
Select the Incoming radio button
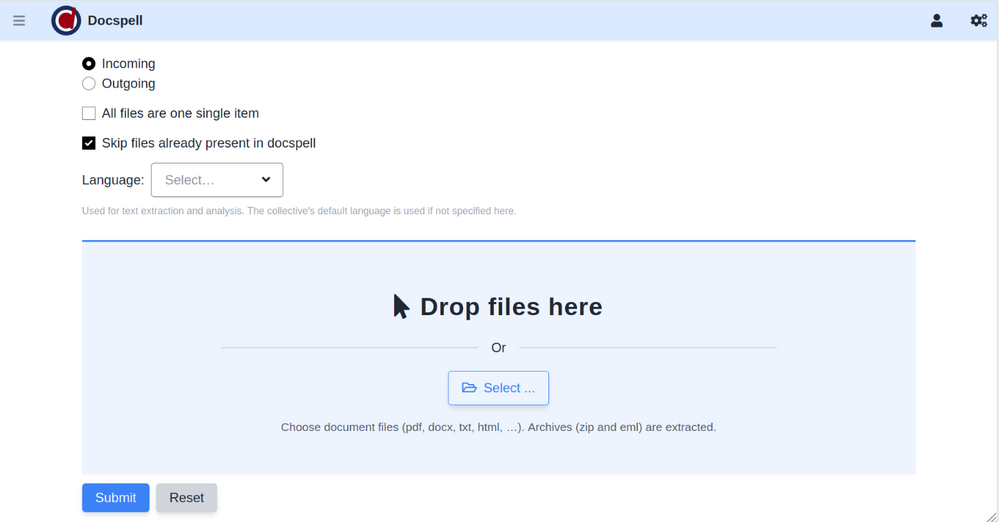89,64
